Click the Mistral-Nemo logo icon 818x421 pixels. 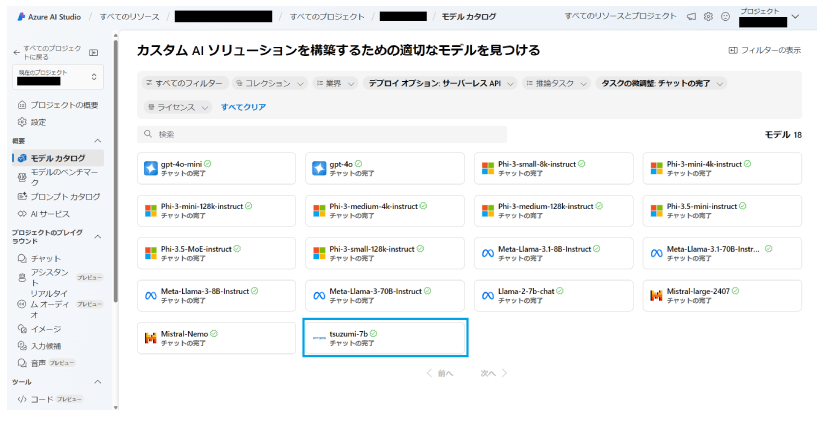[x=151, y=338]
